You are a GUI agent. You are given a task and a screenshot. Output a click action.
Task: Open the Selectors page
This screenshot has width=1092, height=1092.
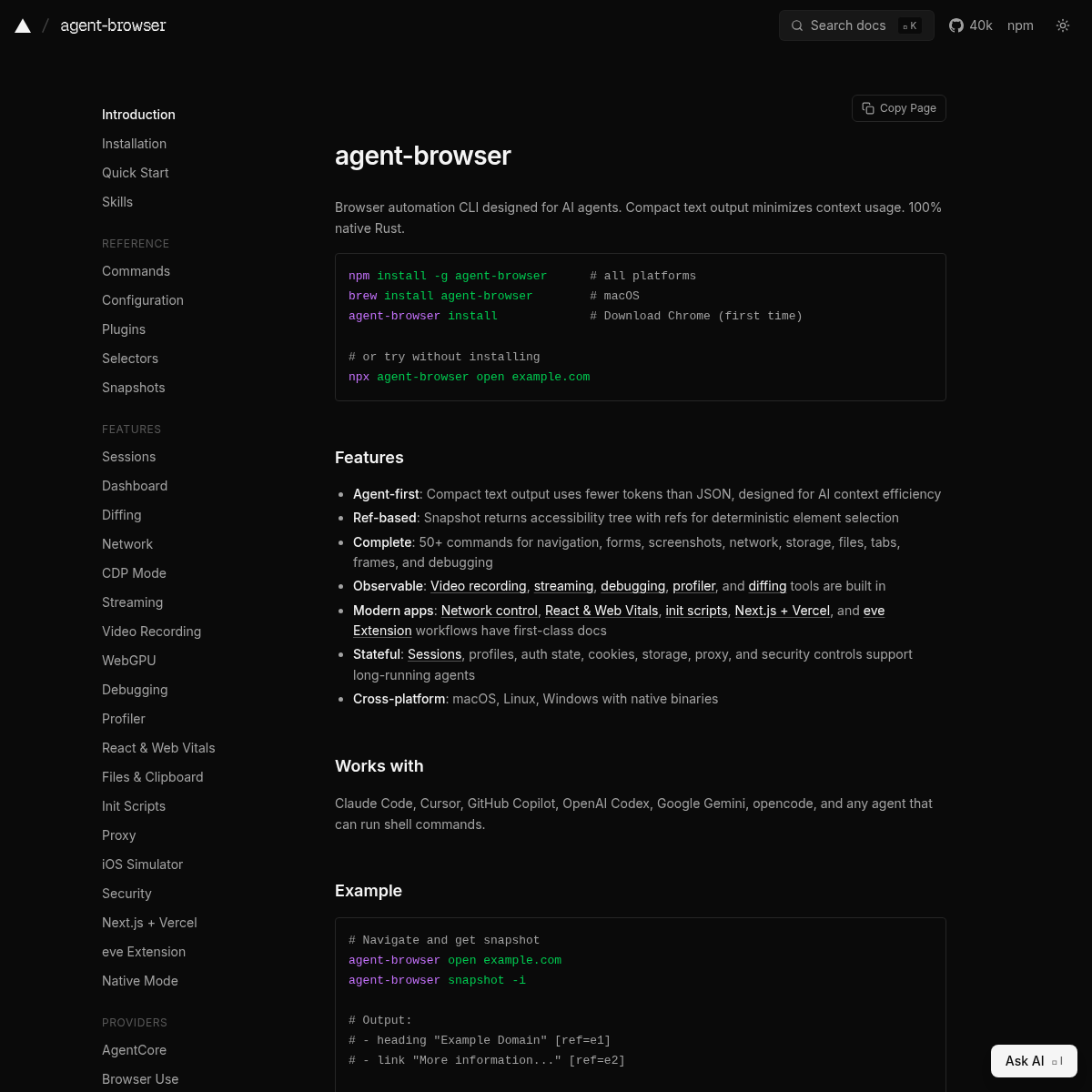(130, 359)
